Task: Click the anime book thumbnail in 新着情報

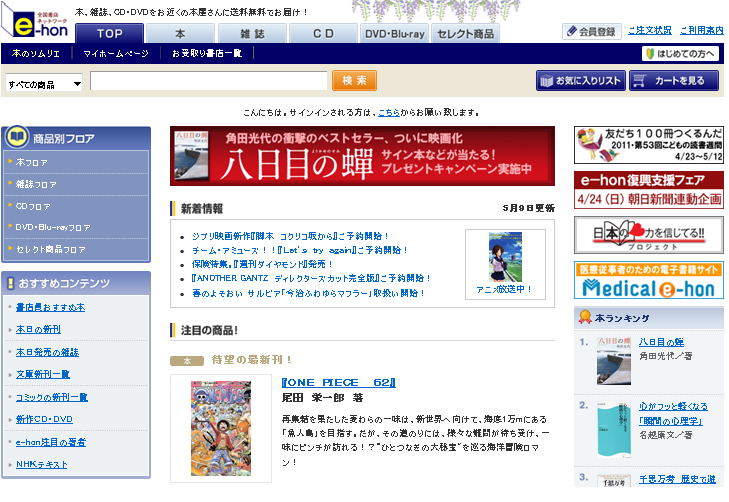Action: point(505,257)
